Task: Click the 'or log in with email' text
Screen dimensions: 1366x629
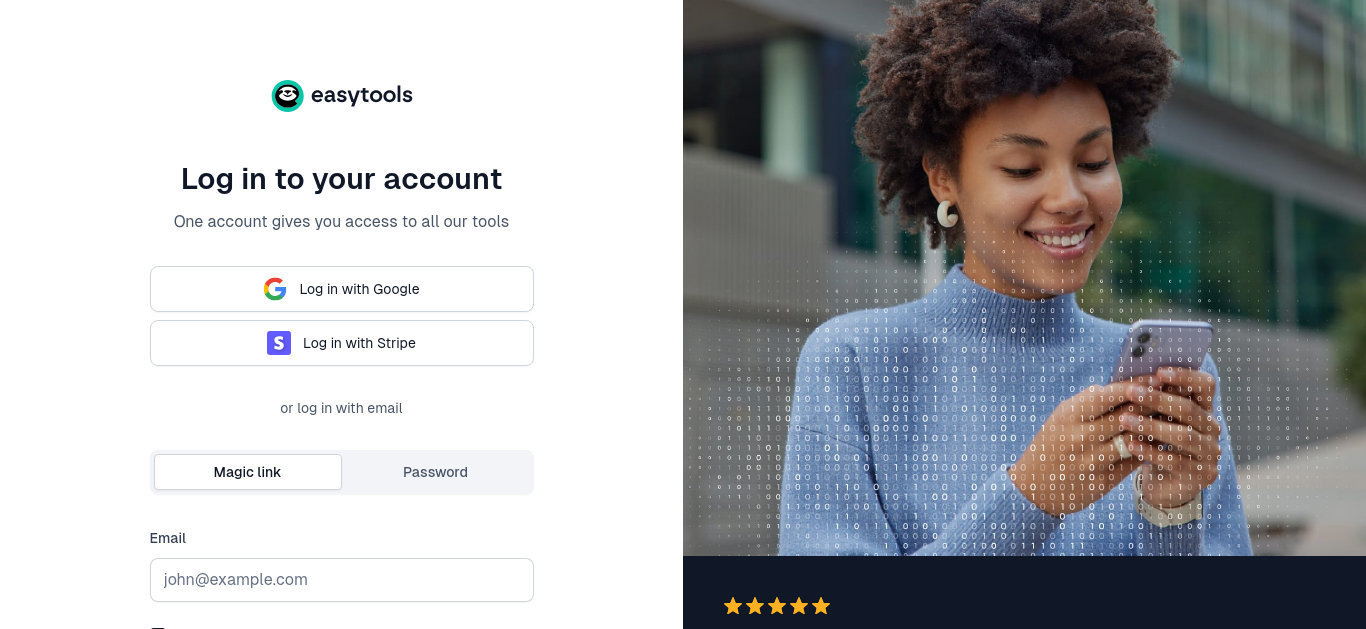Action: pyautogui.click(x=342, y=408)
